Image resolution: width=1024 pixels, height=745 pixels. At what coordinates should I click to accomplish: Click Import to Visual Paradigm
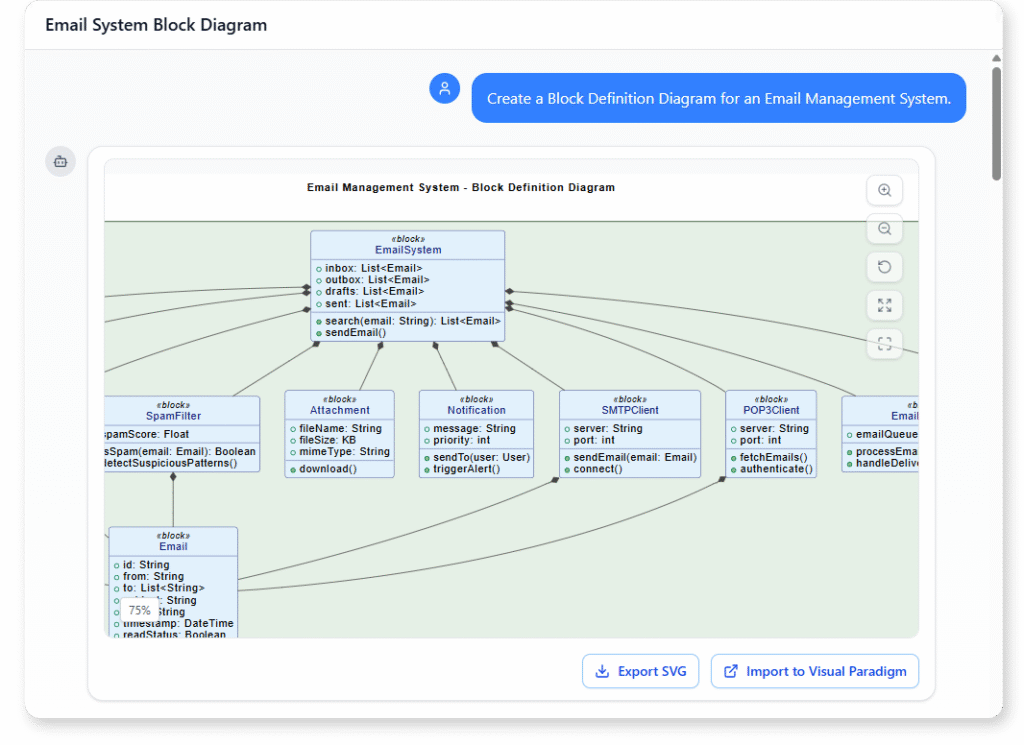click(x=815, y=671)
